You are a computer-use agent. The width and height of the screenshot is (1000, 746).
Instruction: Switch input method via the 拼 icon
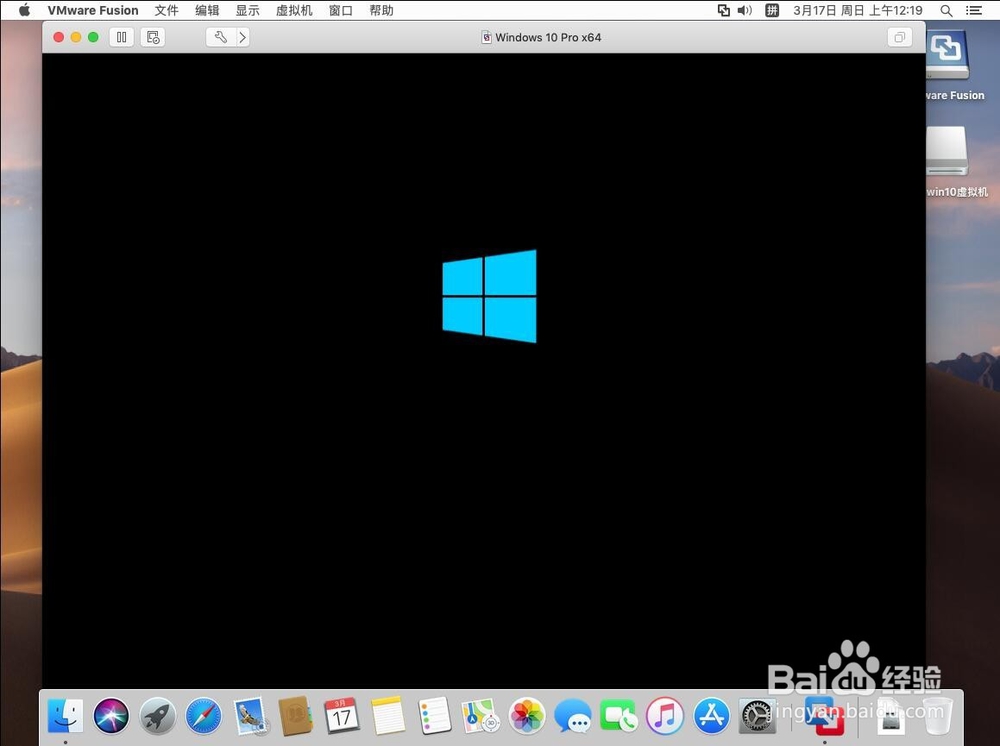click(772, 10)
